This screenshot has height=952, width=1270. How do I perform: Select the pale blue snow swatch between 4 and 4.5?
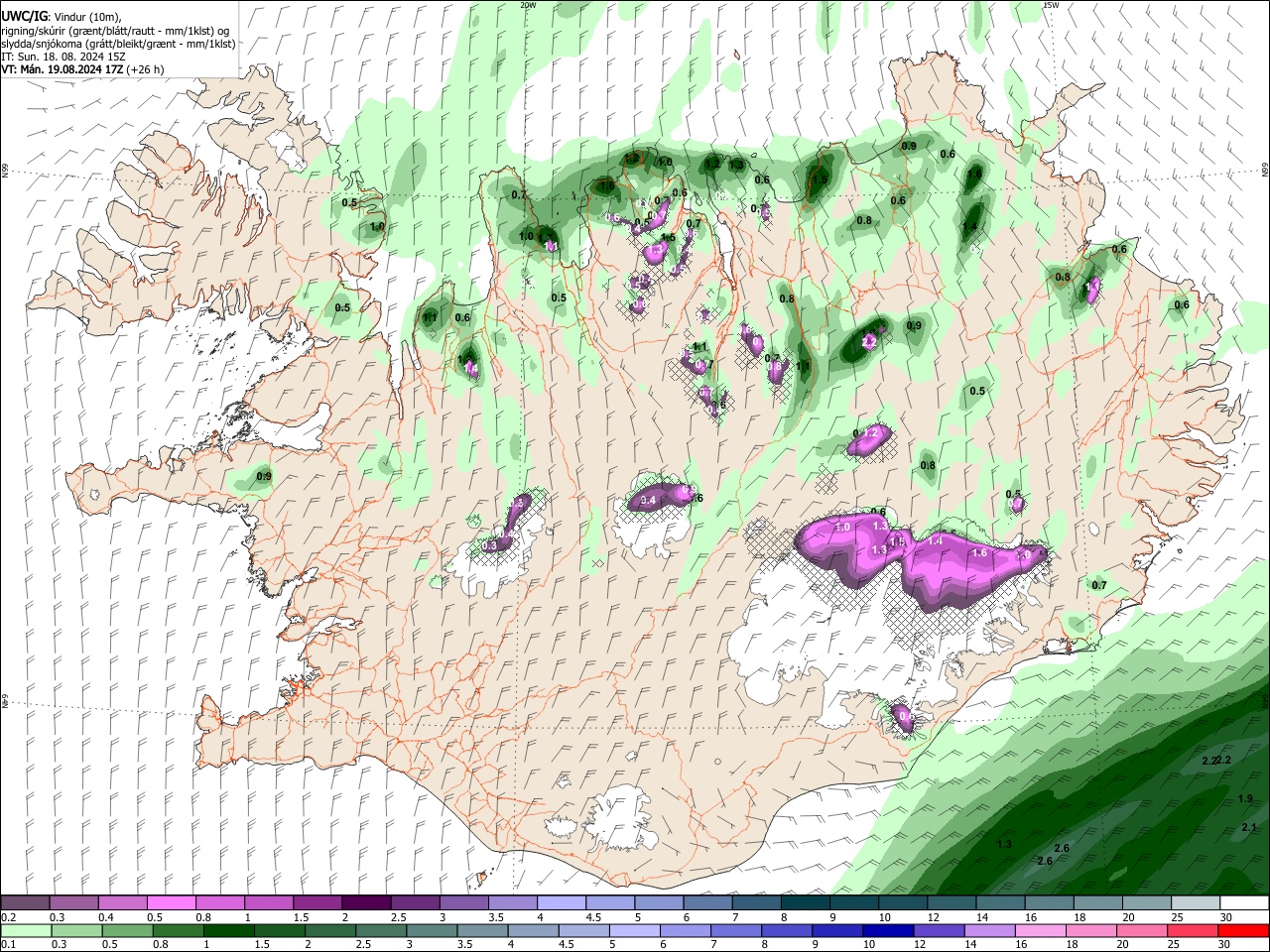(x=561, y=903)
